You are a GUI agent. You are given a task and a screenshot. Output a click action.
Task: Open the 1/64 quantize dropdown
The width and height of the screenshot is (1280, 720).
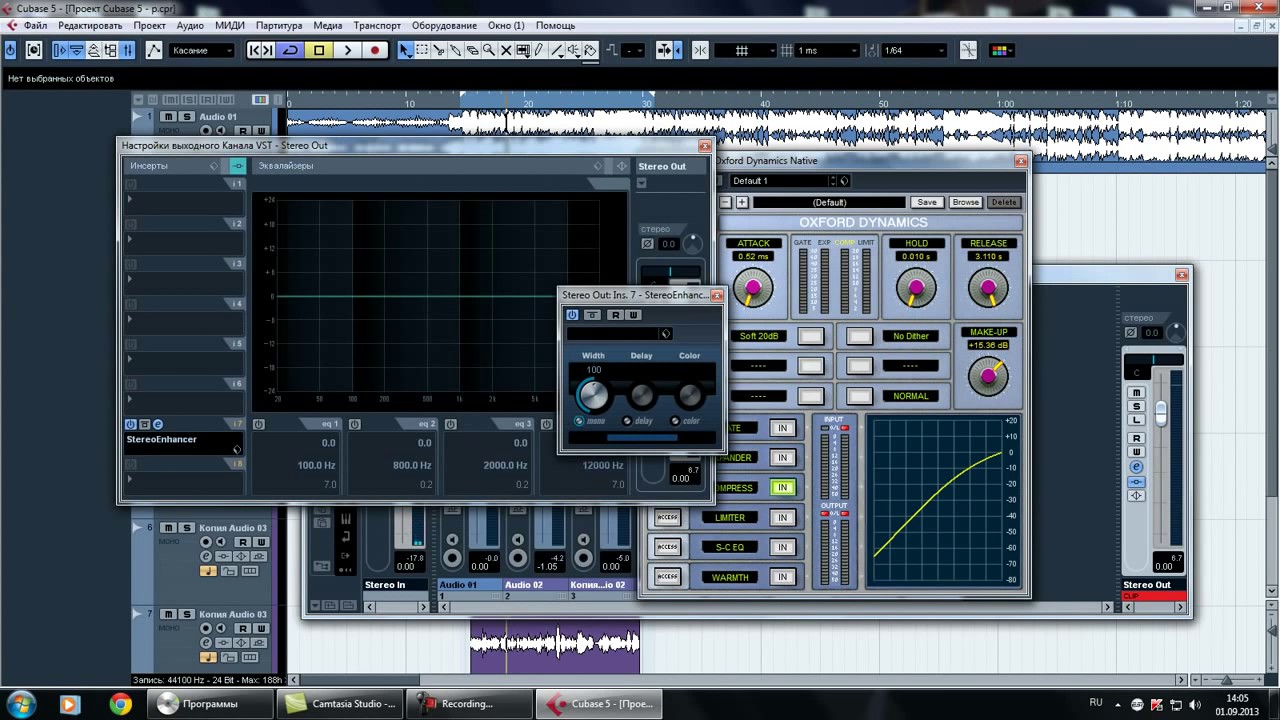914,50
